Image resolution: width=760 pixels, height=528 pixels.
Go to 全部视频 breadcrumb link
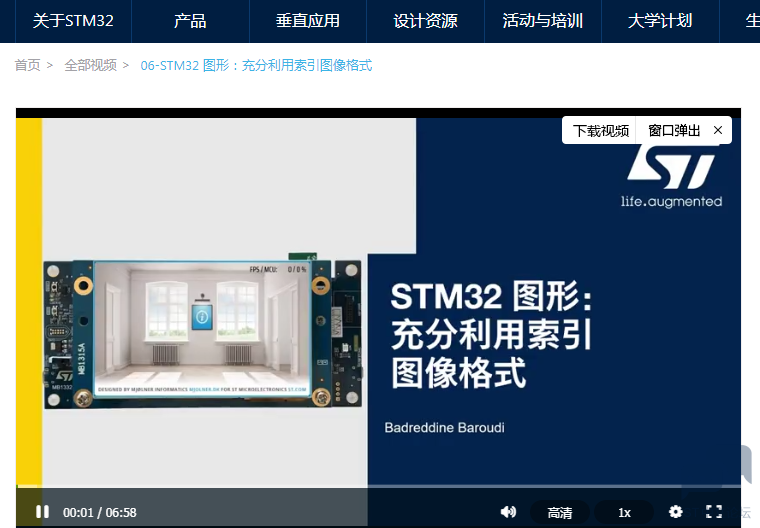pyautogui.click(x=91, y=65)
